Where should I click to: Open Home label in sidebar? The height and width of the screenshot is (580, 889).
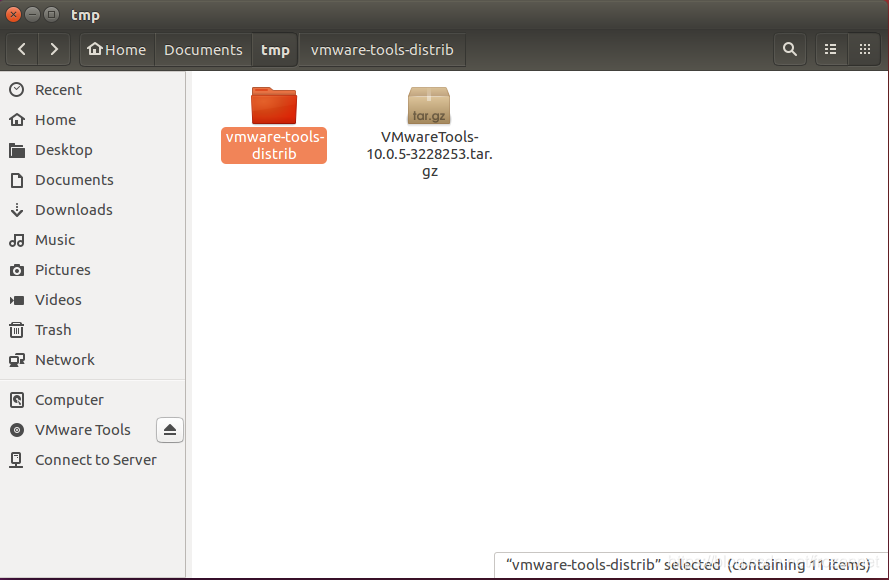pyautogui.click(x=56, y=120)
